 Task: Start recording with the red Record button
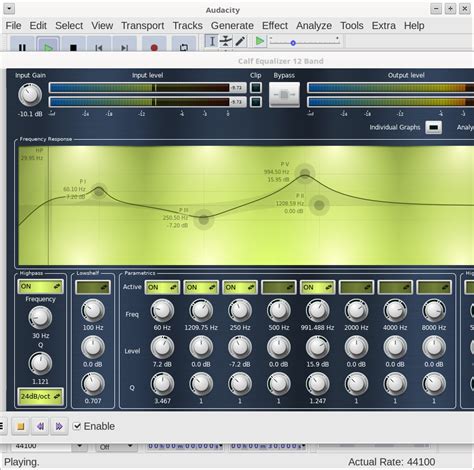[154, 45]
